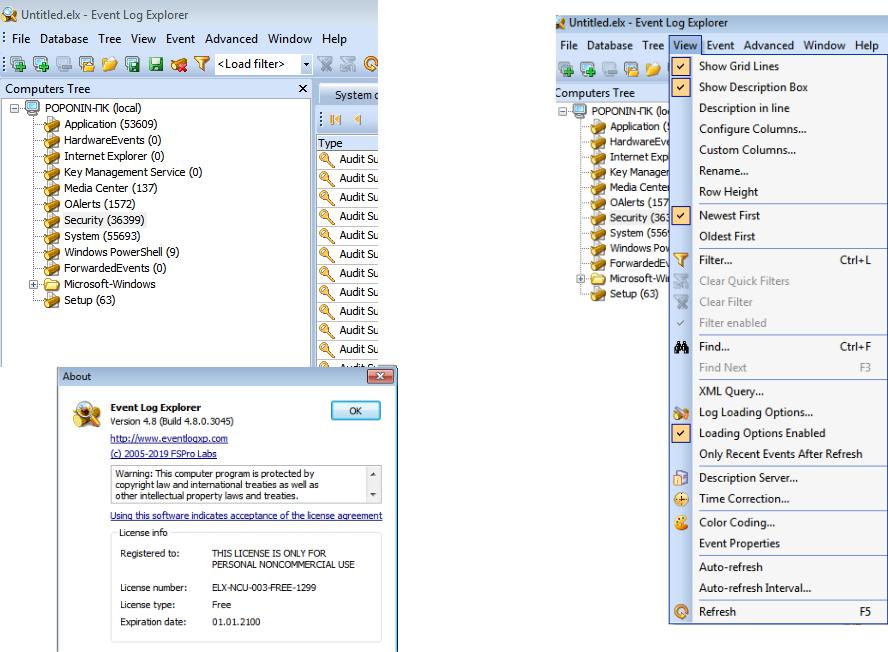Choose Configure Columns in View menu
The width and height of the screenshot is (888, 652).
779,129
